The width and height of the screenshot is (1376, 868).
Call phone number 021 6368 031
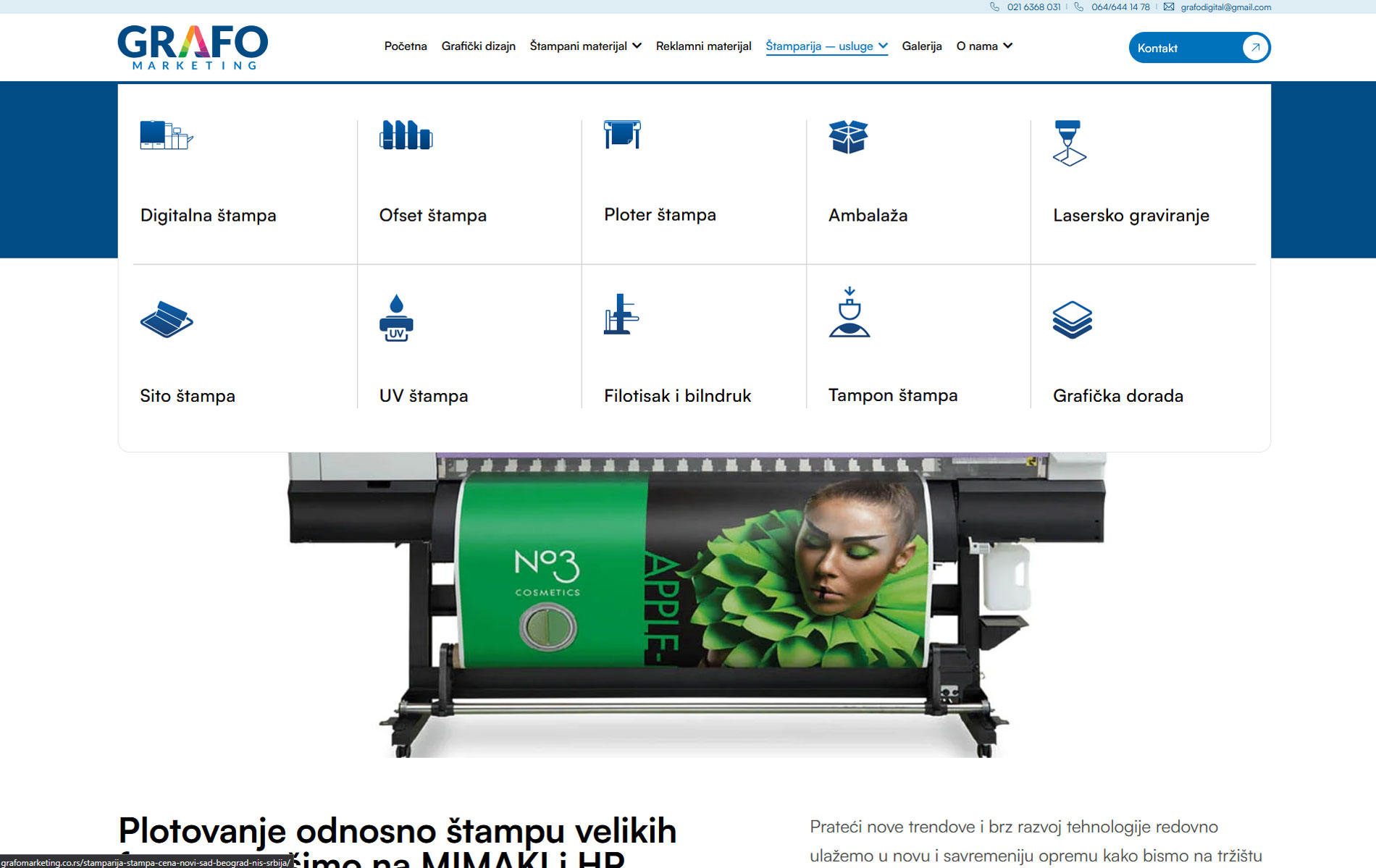[x=1033, y=7]
